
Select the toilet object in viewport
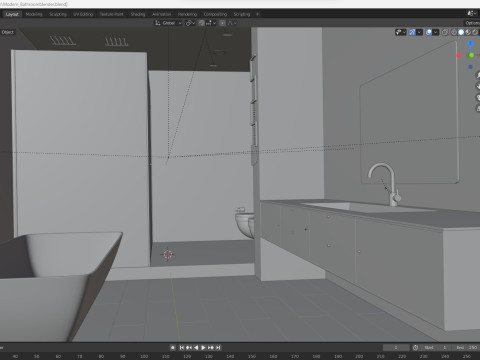[244, 223]
